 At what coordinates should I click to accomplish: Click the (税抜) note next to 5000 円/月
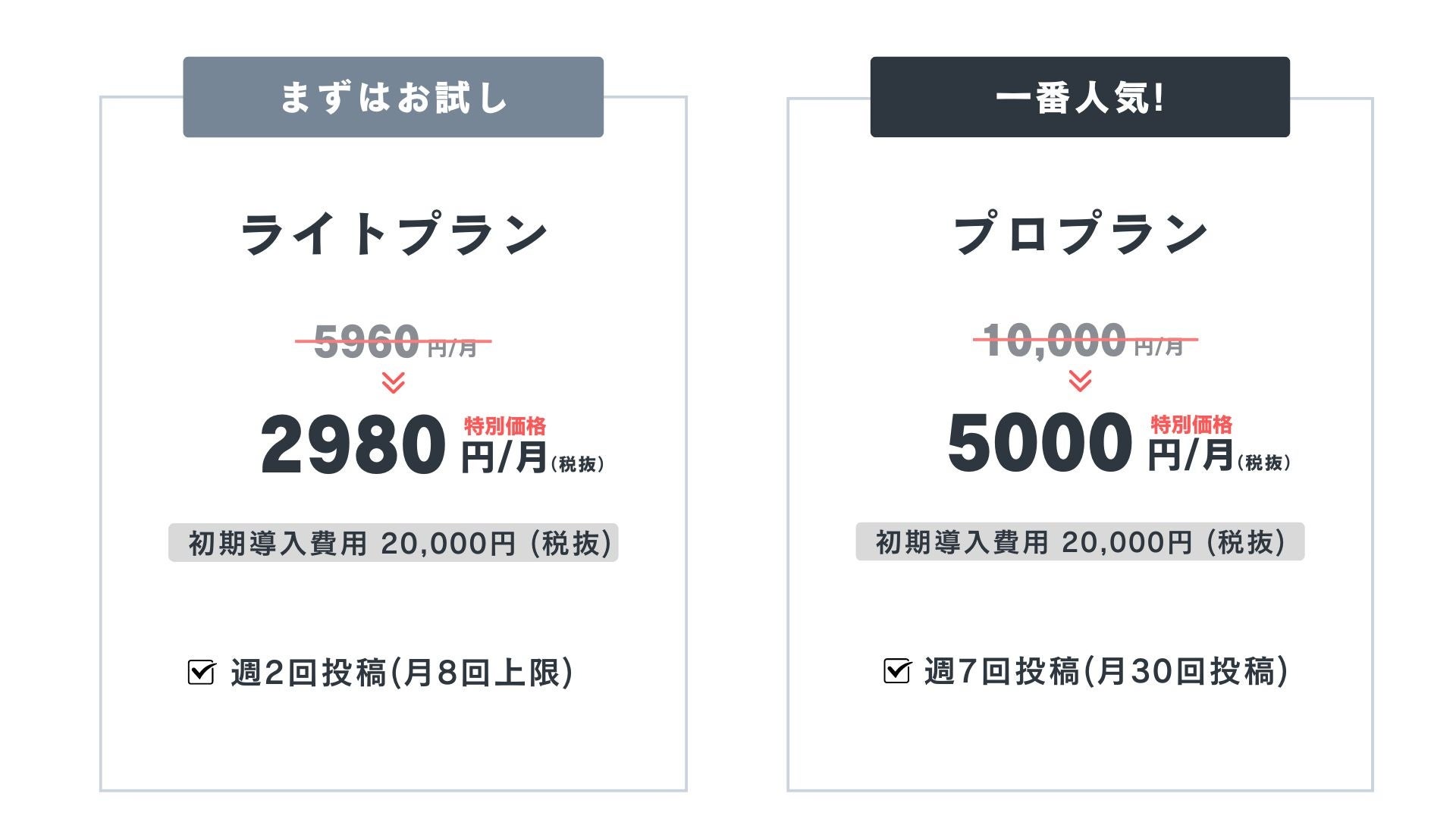[1264, 463]
